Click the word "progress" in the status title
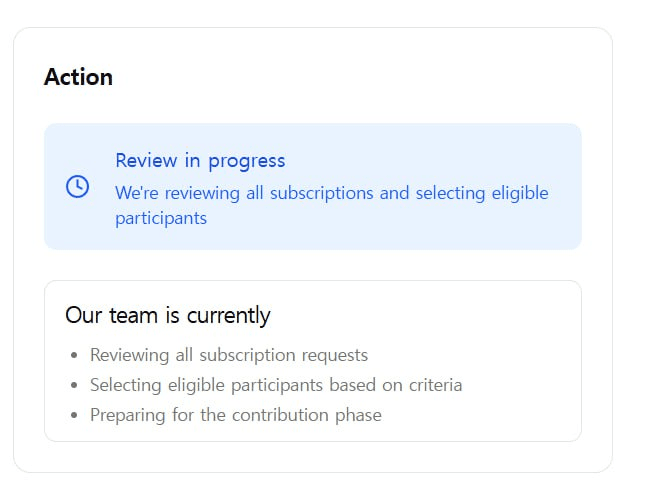 [x=246, y=161]
